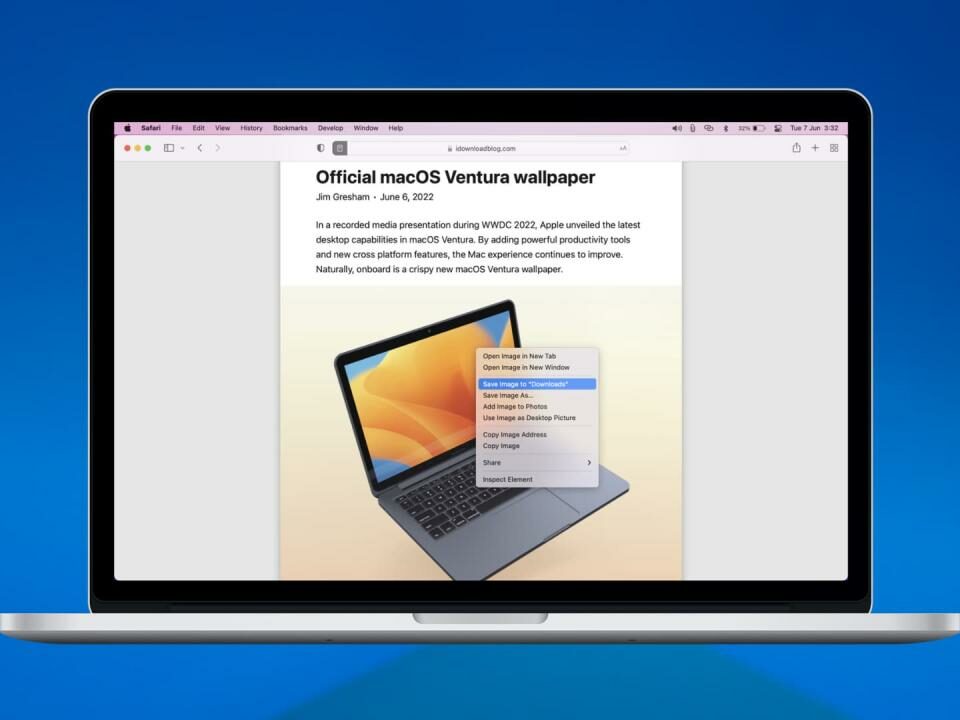Image resolution: width=960 pixels, height=720 pixels.
Task: Open the Help menu
Action: (396, 128)
